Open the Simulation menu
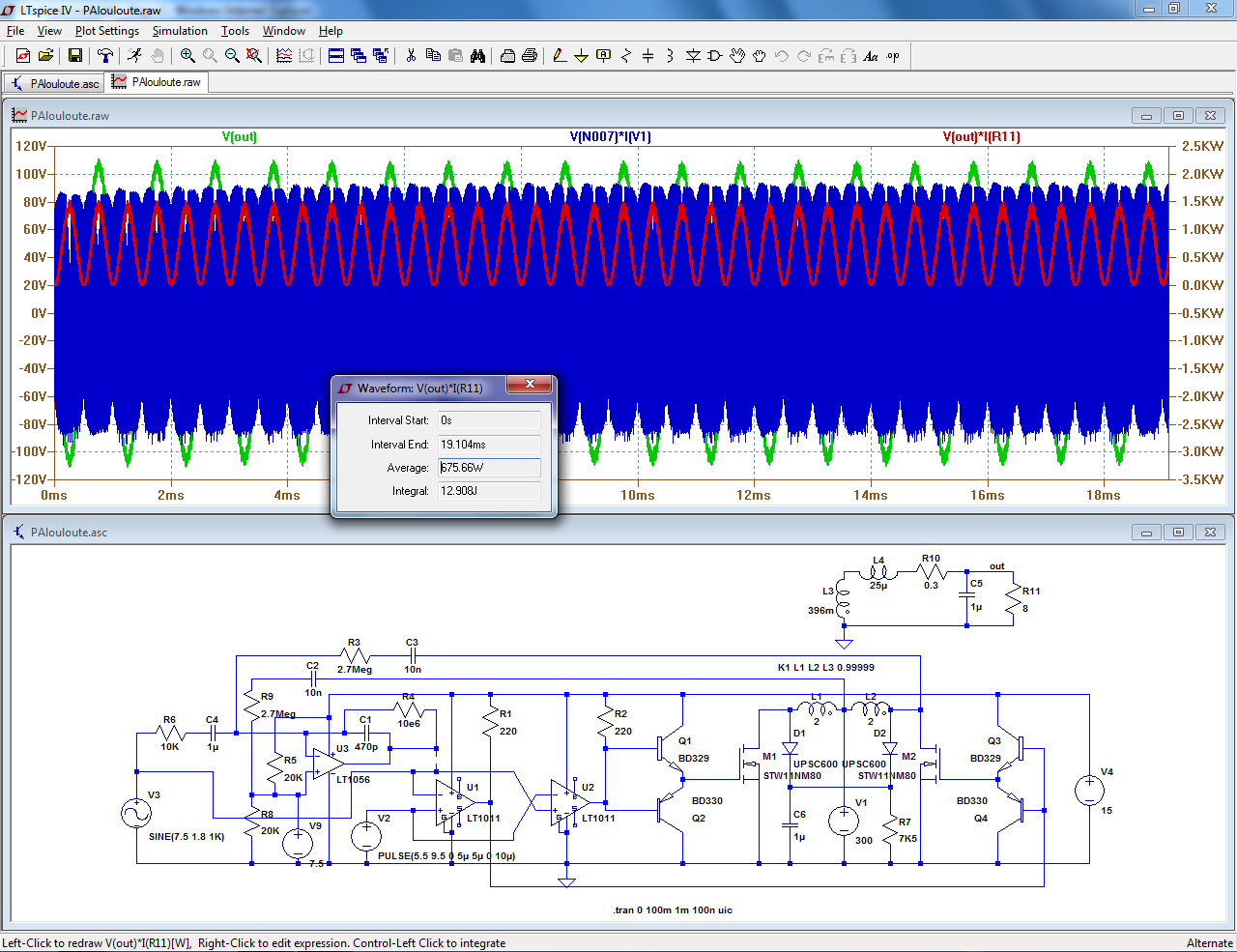This screenshot has width=1237, height=952. [x=180, y=31]
